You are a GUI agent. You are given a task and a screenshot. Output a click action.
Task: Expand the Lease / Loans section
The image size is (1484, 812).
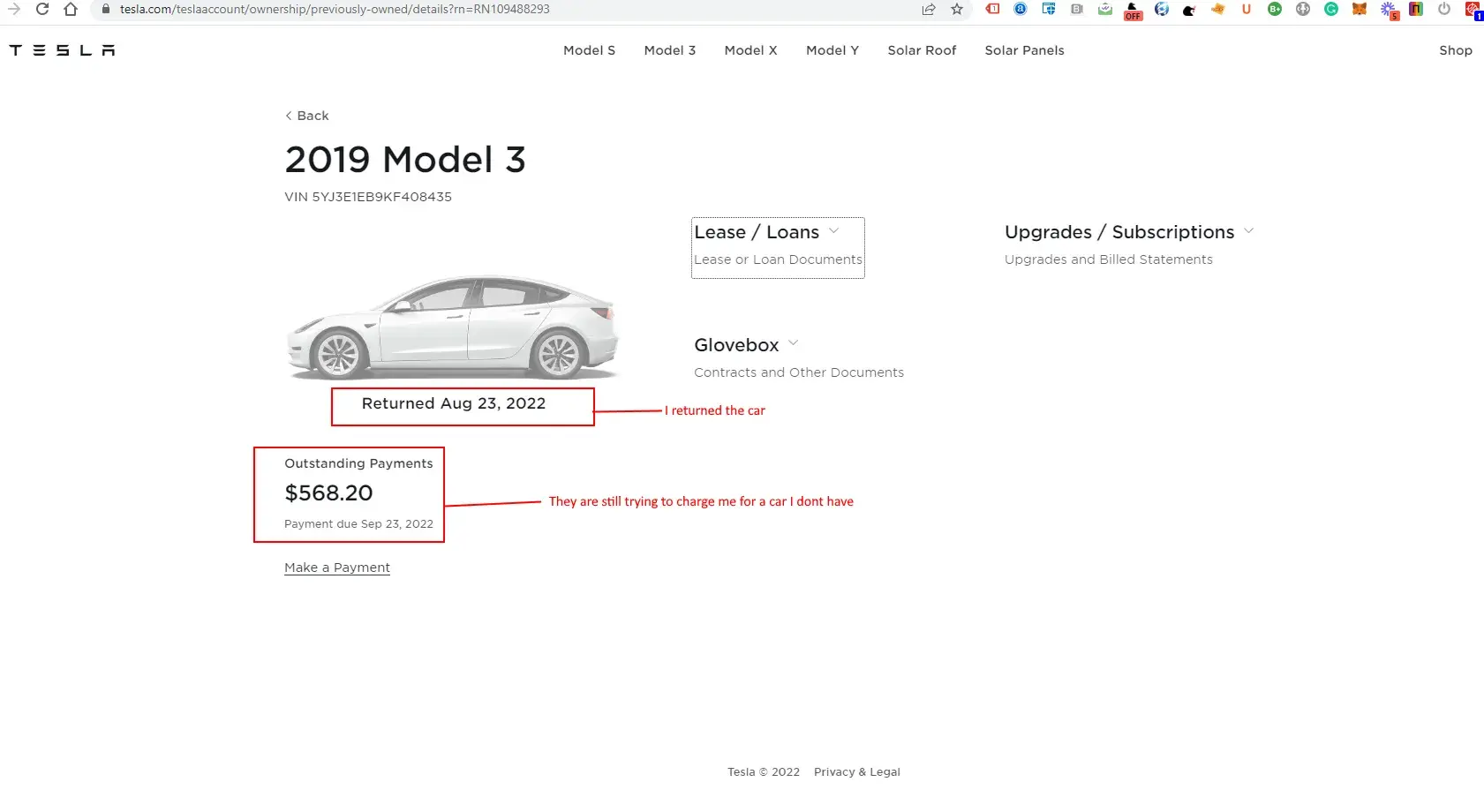coord(766,232)
